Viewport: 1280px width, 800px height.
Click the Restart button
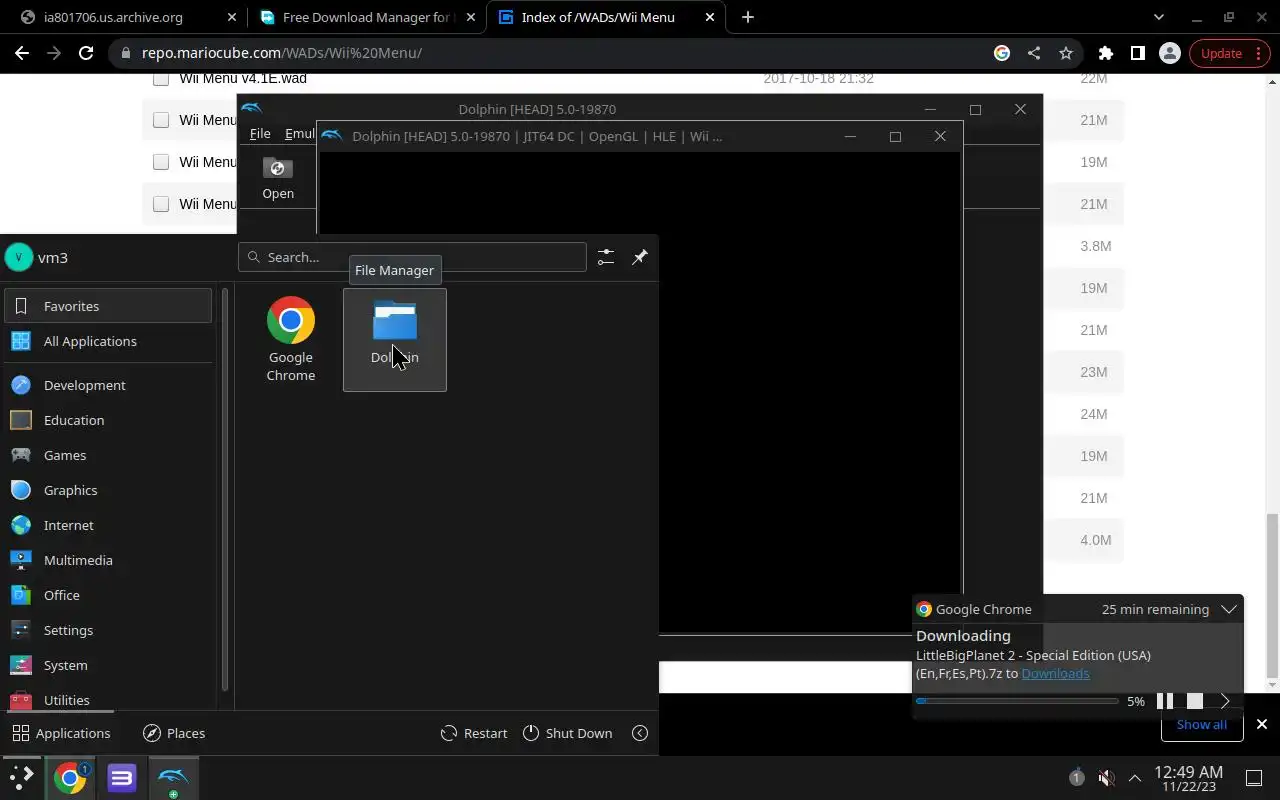coord(474,733)
